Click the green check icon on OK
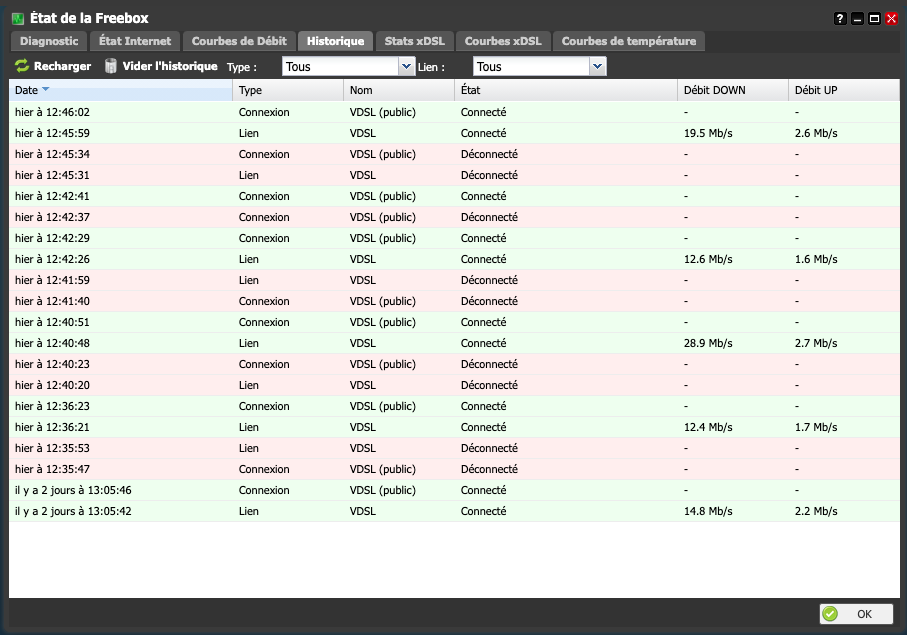This screenshot has width=907, height=635. pyautogui.click(x=830, y=614)
